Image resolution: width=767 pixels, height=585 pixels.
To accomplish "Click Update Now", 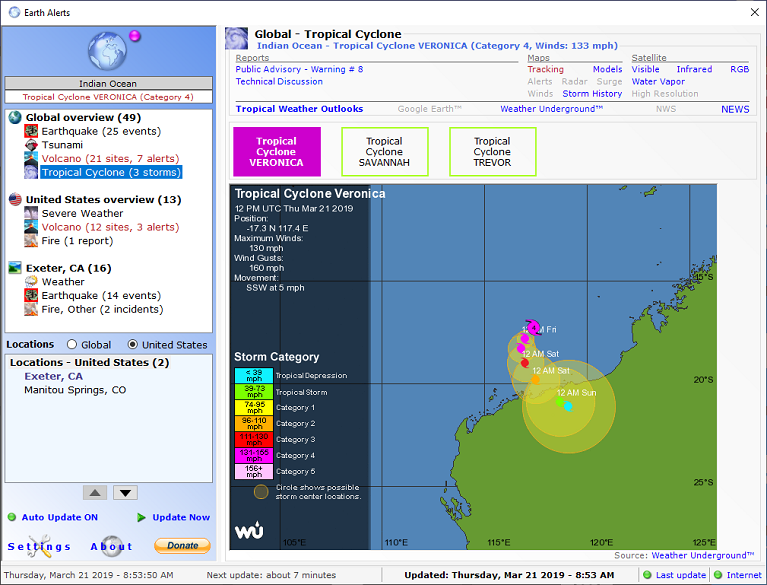I will (181, 518).
